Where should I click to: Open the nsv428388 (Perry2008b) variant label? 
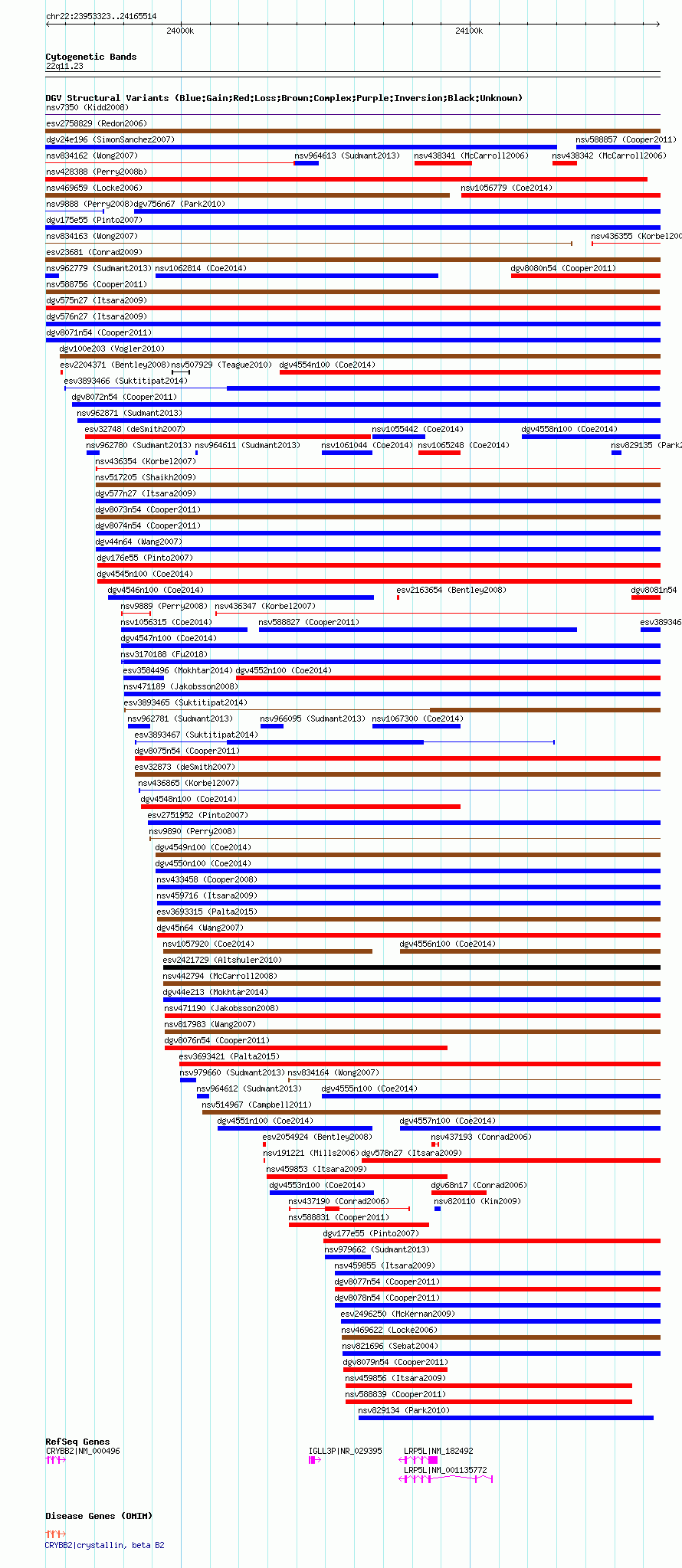tap(96, 172)
